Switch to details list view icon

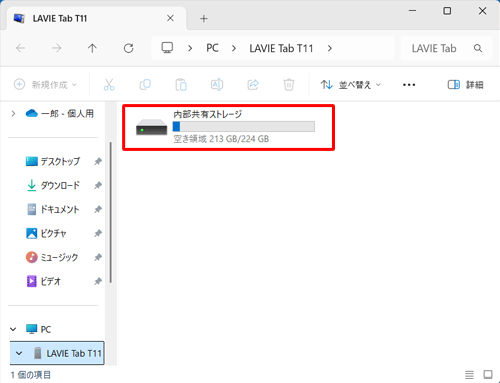pyautogui.click(x=469, y=375)
